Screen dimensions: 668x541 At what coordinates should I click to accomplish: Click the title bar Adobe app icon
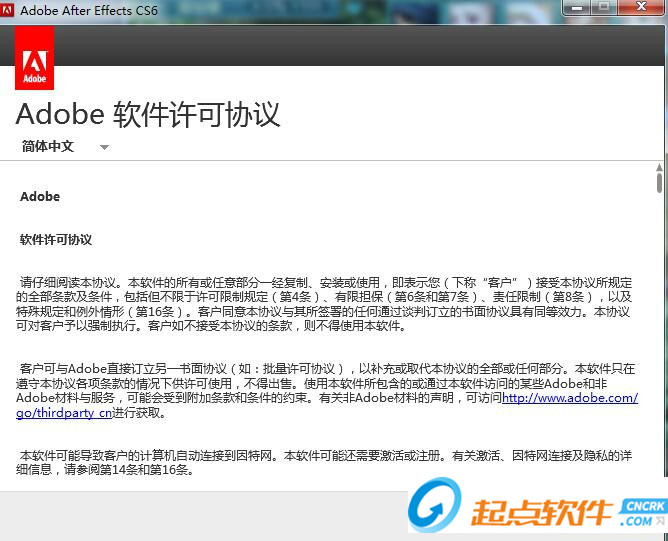point(7,10)
